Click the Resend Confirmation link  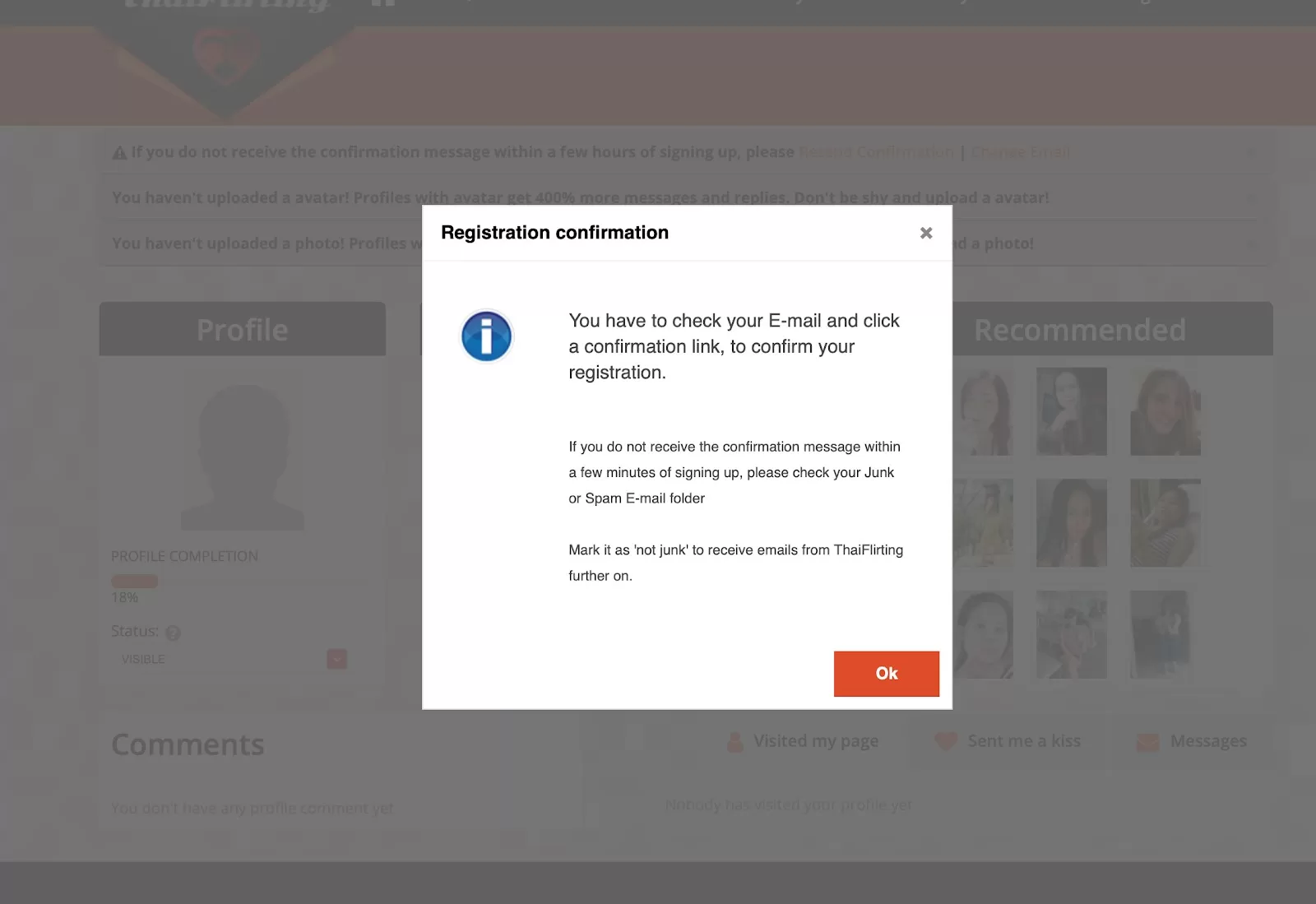tap(876, 152)
